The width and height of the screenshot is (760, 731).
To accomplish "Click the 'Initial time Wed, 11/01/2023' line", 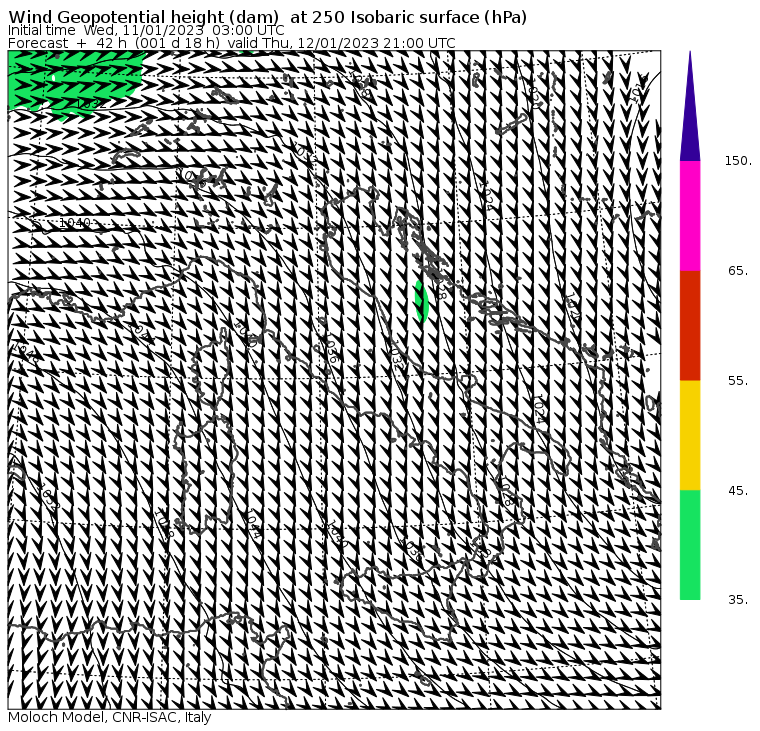I will (x=146, y=30).
